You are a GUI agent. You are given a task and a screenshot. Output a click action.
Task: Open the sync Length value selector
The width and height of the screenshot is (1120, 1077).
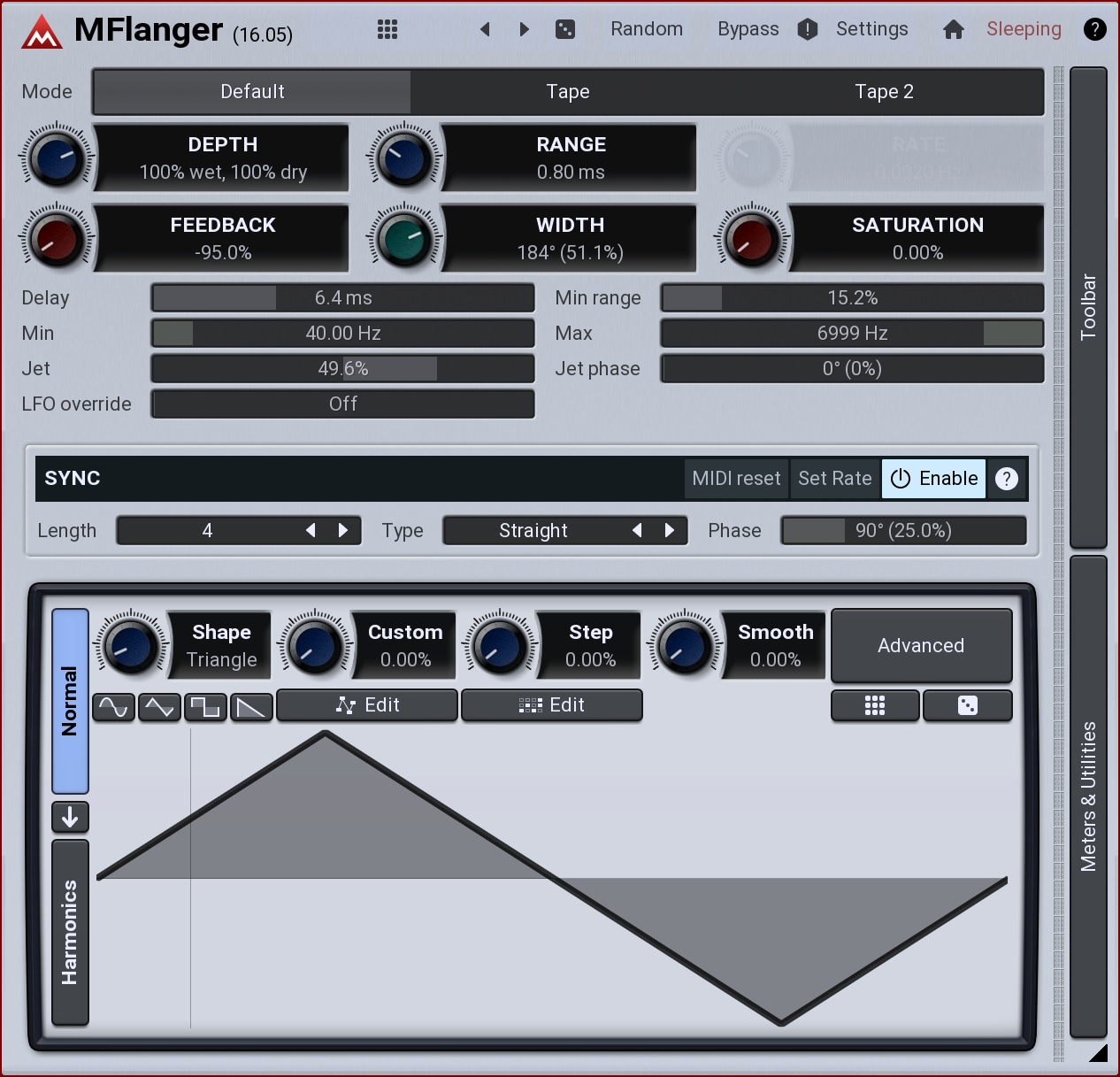click(x=207, y=530)
